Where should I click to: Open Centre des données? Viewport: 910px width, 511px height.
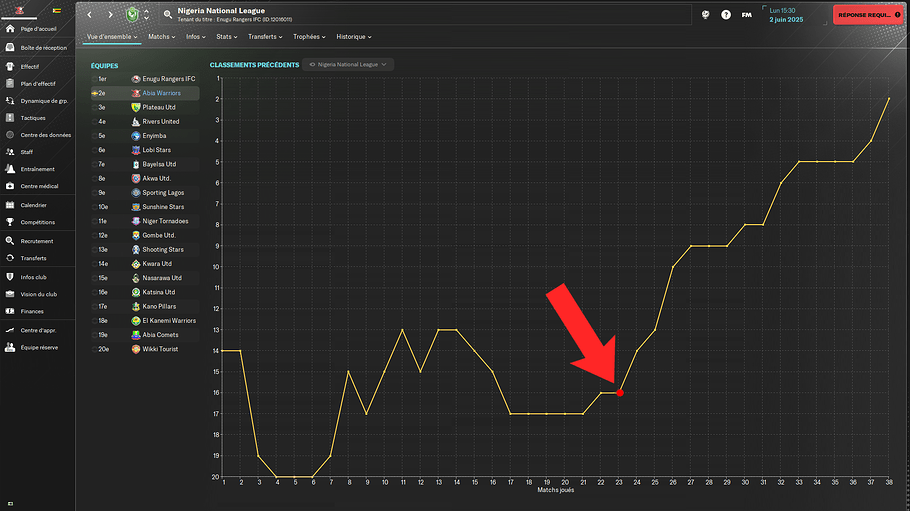[45, 135]
